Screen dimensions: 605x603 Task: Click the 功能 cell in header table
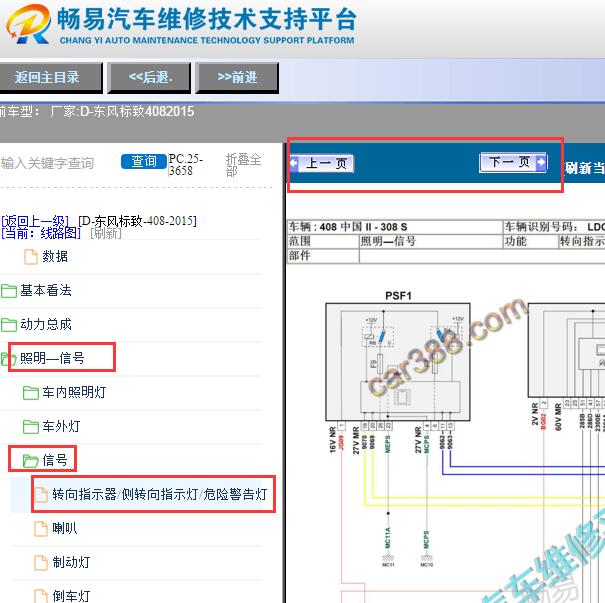(531, 242)
